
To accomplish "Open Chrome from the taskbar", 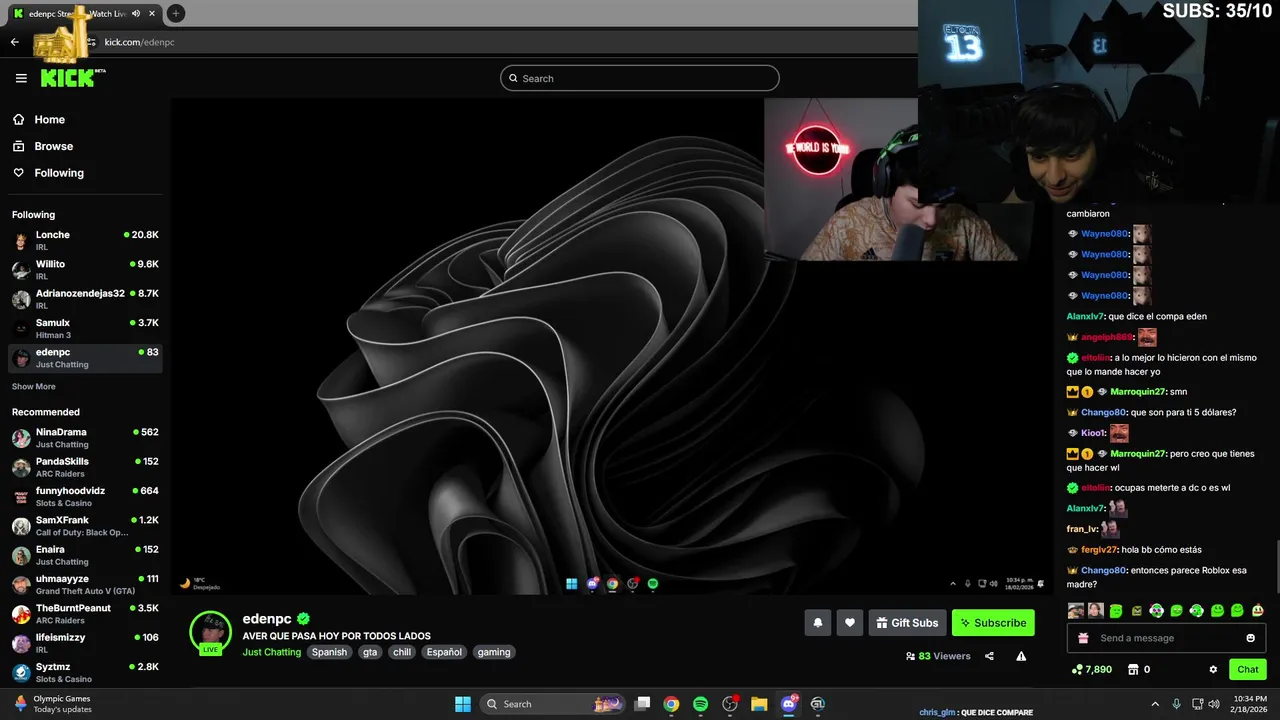I will [671, 704].
